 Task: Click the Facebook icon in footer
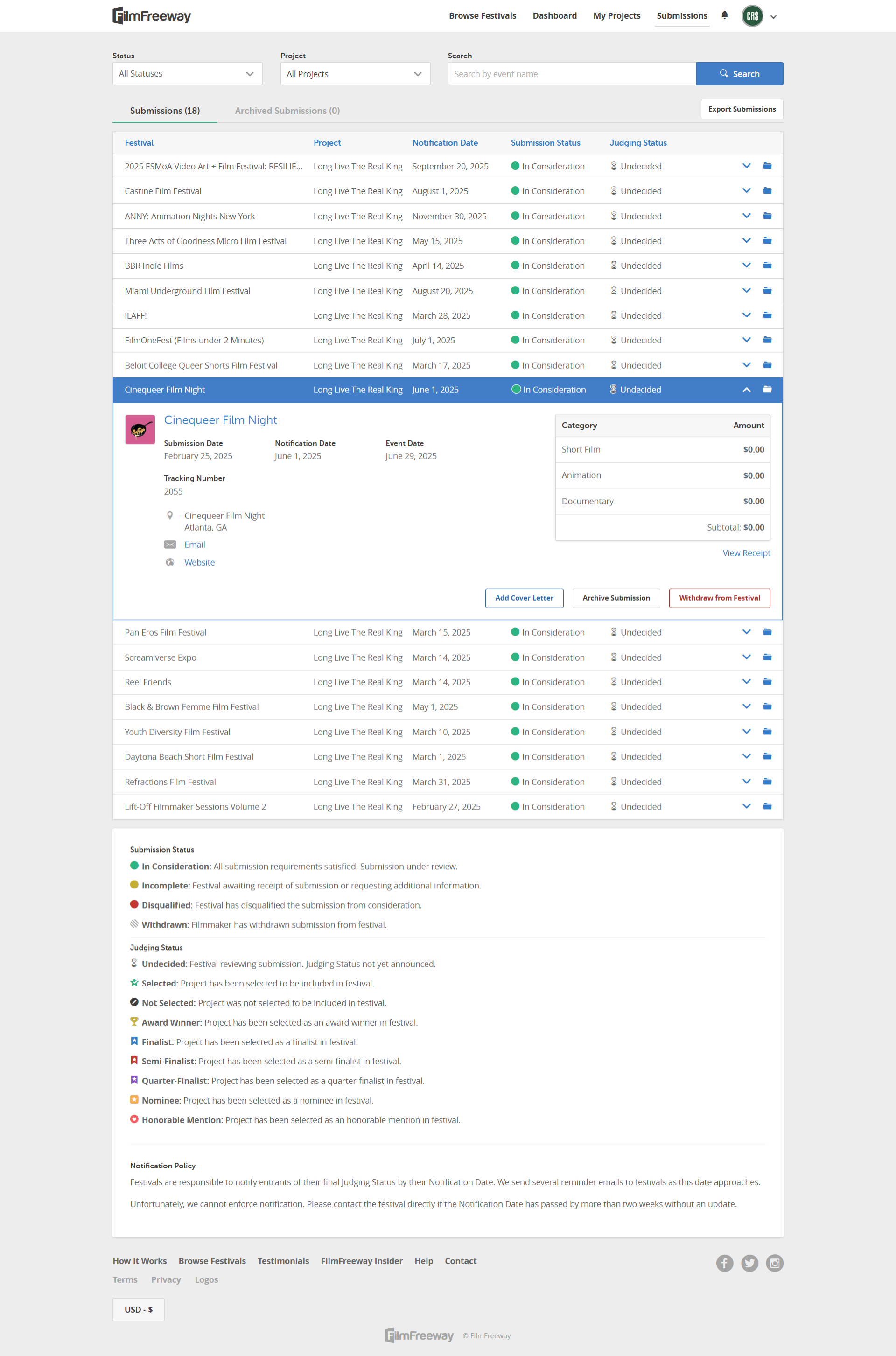tap(725, 1263)
